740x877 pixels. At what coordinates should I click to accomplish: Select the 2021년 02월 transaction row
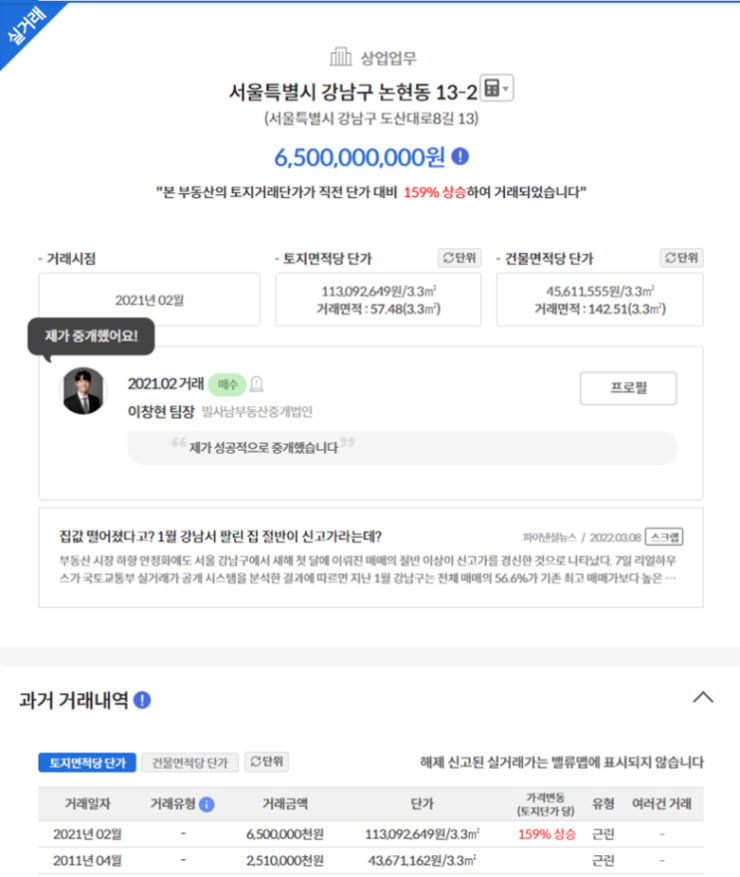[371, 834]
